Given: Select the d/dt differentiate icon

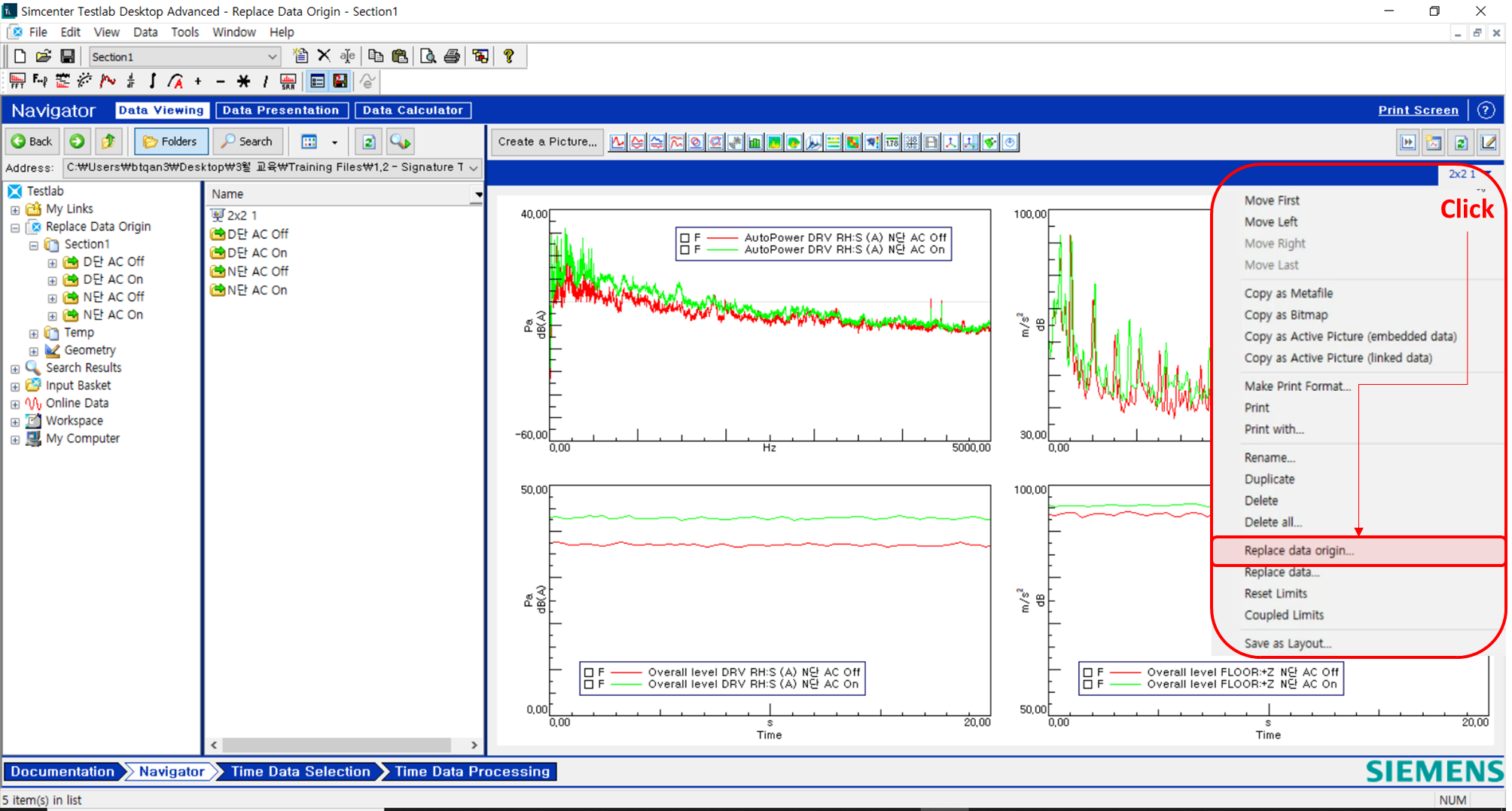Looking at the screenshot, I should pyautogui.click(x=130, y=81).
